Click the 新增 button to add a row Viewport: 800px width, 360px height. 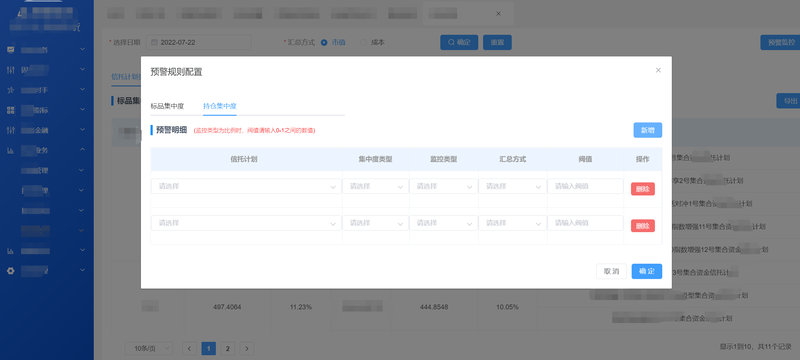pos(647,130)
